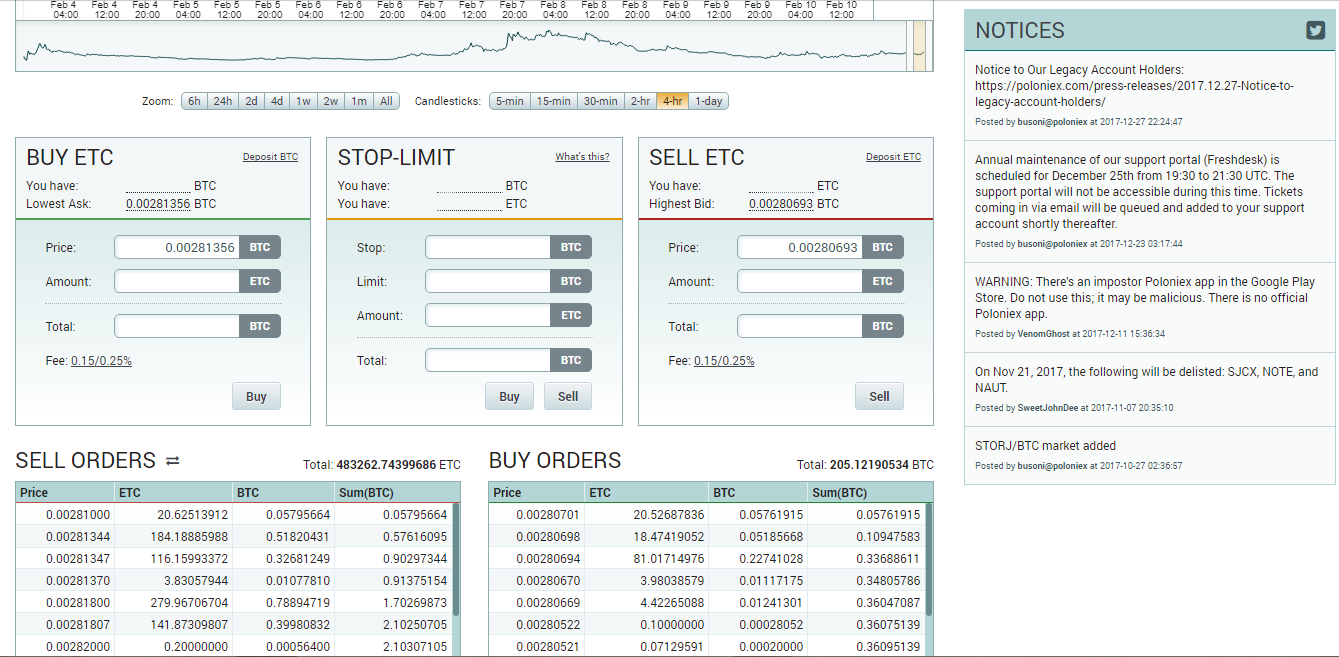
Task: Click Buy button in Buy ETC panel
Action: [x=256, y=396]
